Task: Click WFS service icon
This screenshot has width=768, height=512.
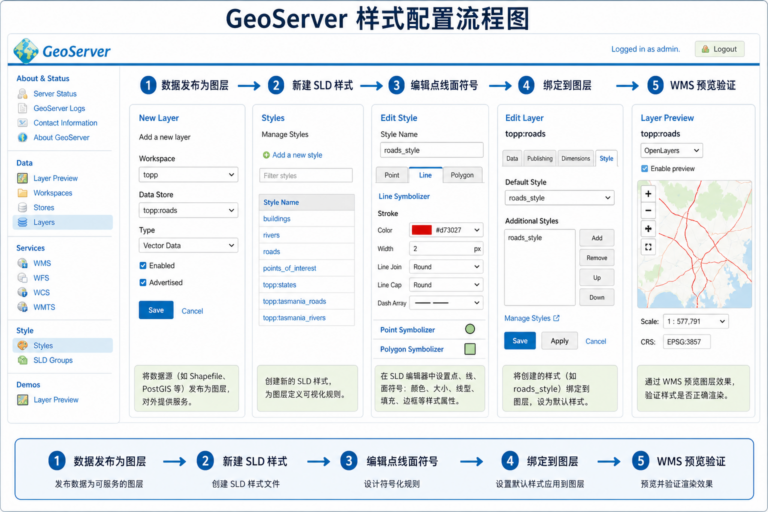Action: [x=23, y=278]
